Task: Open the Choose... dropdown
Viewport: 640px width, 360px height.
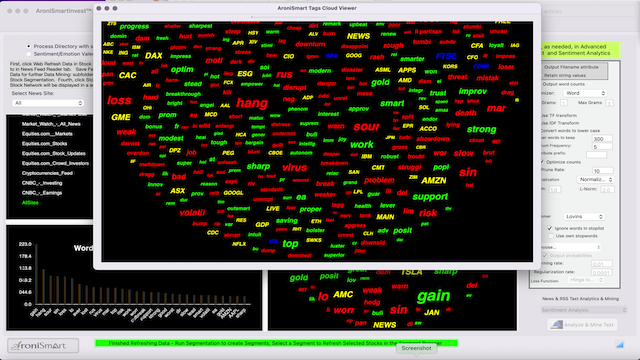Action: (569, 247)
